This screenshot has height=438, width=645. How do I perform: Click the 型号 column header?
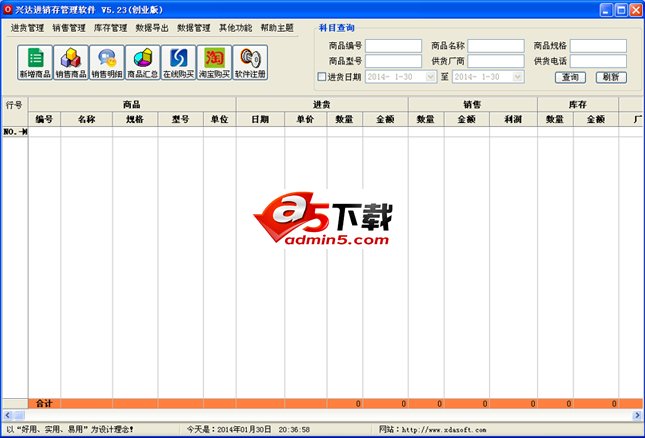tap(180, 119)
